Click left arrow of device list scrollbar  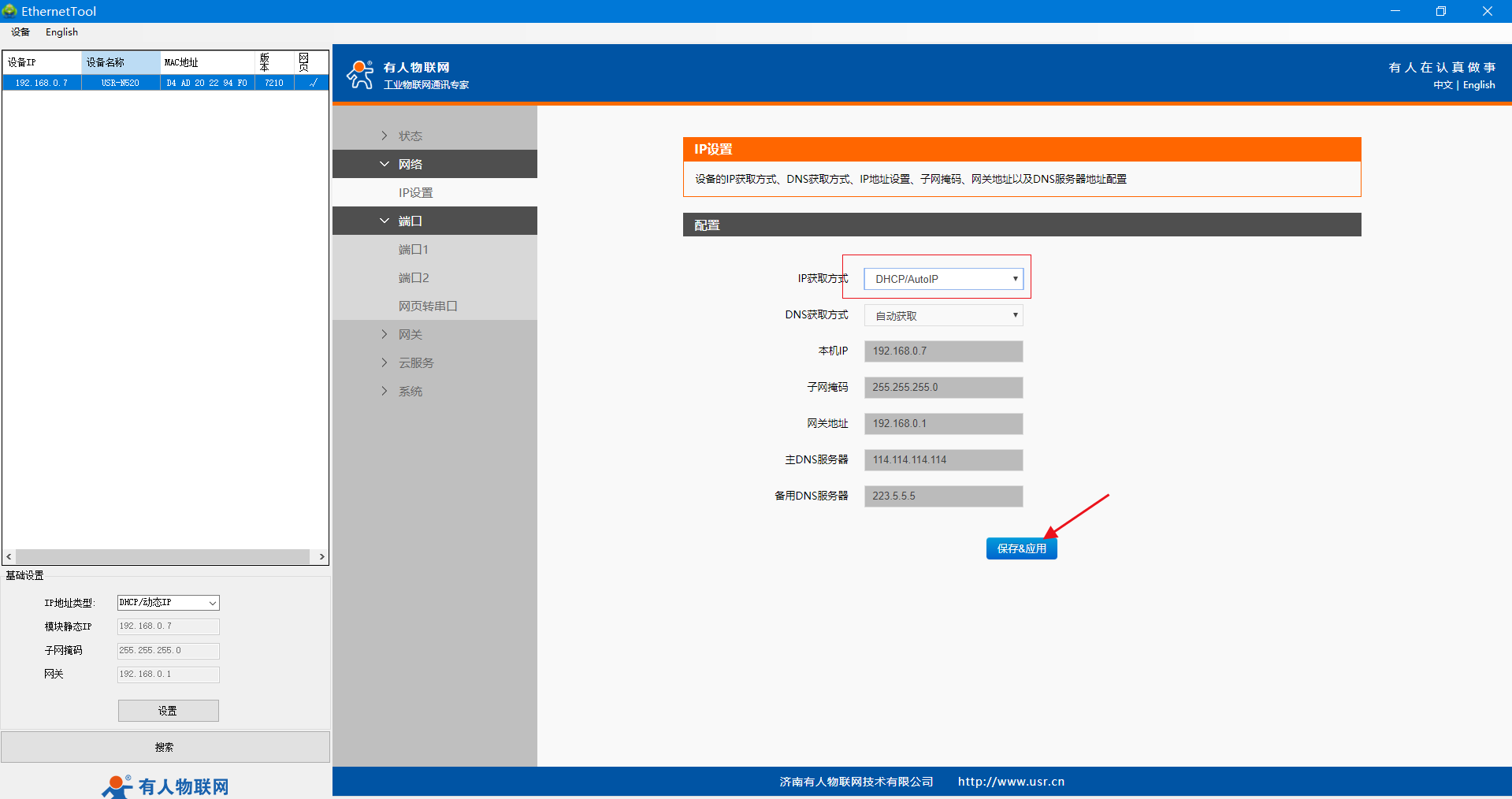coord(9,557)
